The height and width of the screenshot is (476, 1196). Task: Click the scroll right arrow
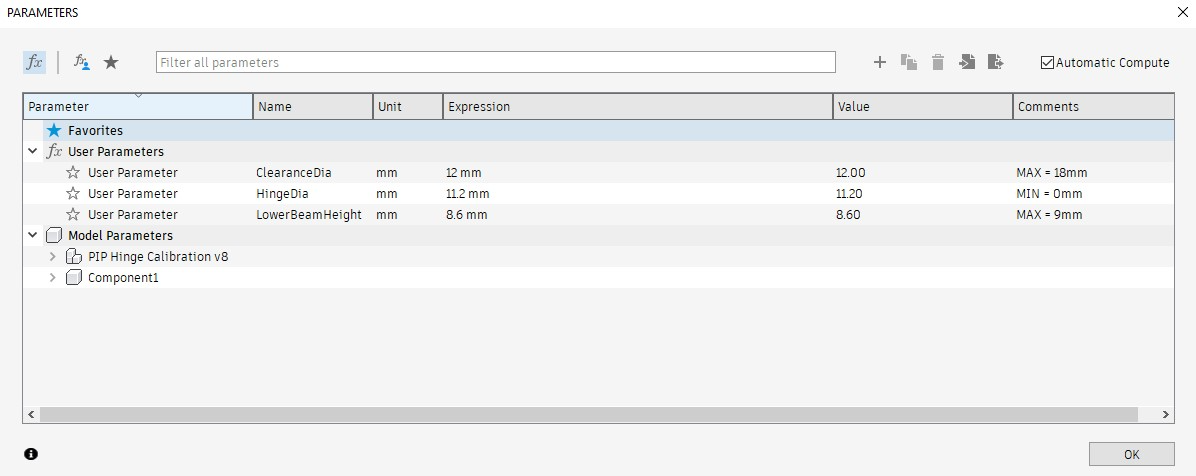1165,414
